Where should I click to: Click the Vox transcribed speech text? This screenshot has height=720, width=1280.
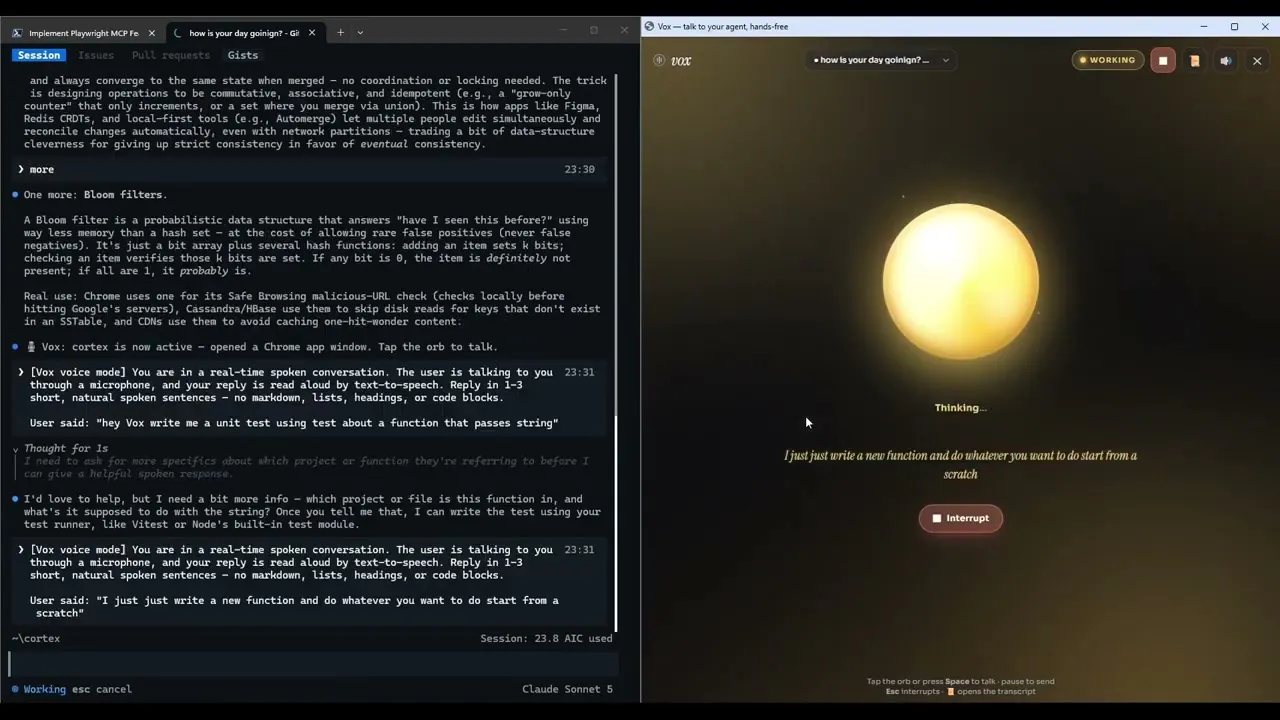click(x=960, y=464)
